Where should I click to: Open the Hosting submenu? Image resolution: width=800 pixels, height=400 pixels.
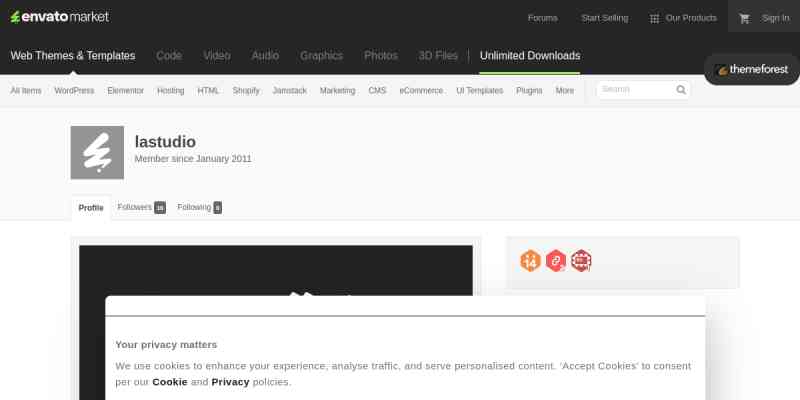tap(170, 91)
